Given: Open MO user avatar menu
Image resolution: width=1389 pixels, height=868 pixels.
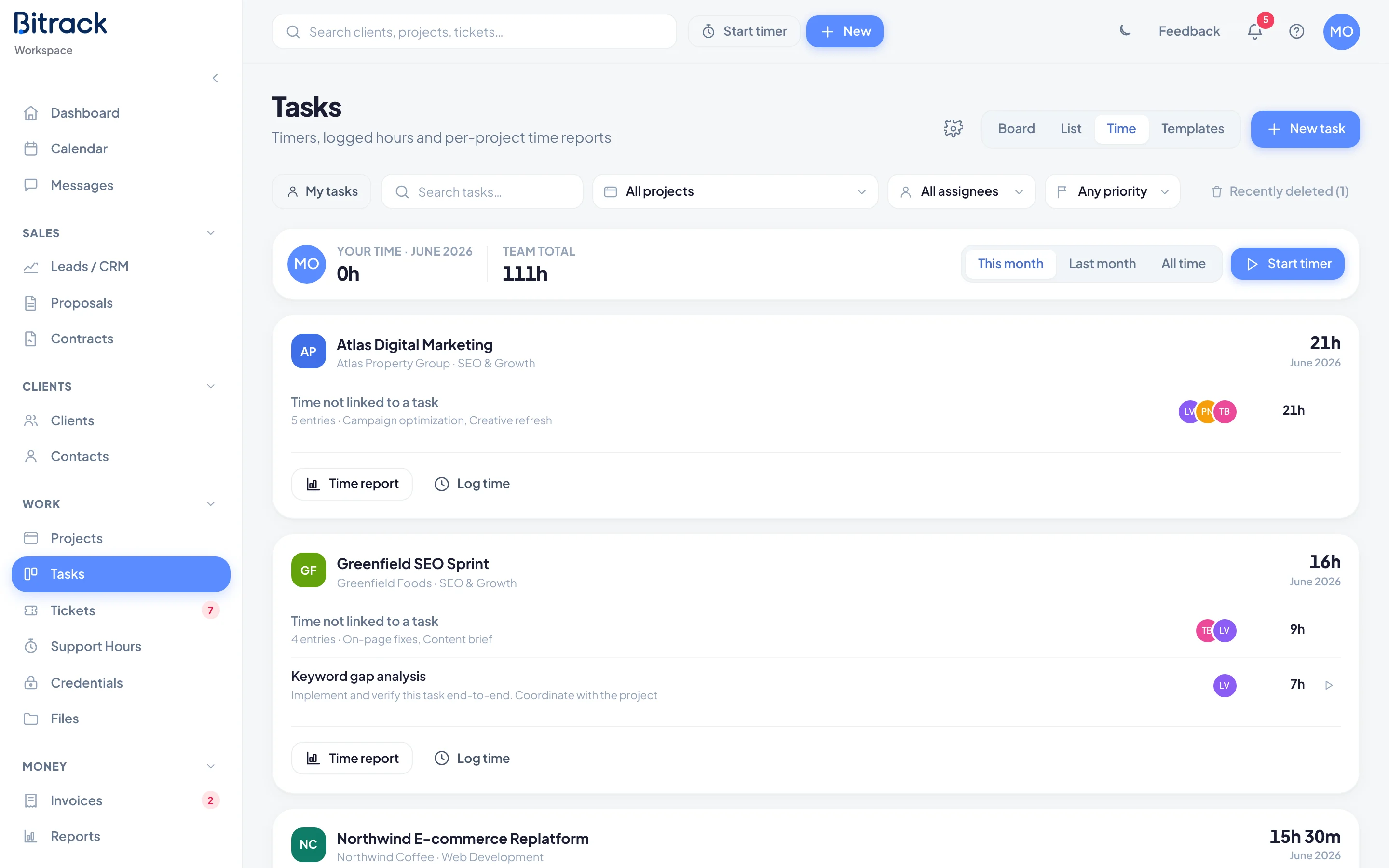Looking at the screenshot, I should point(1341,31).
